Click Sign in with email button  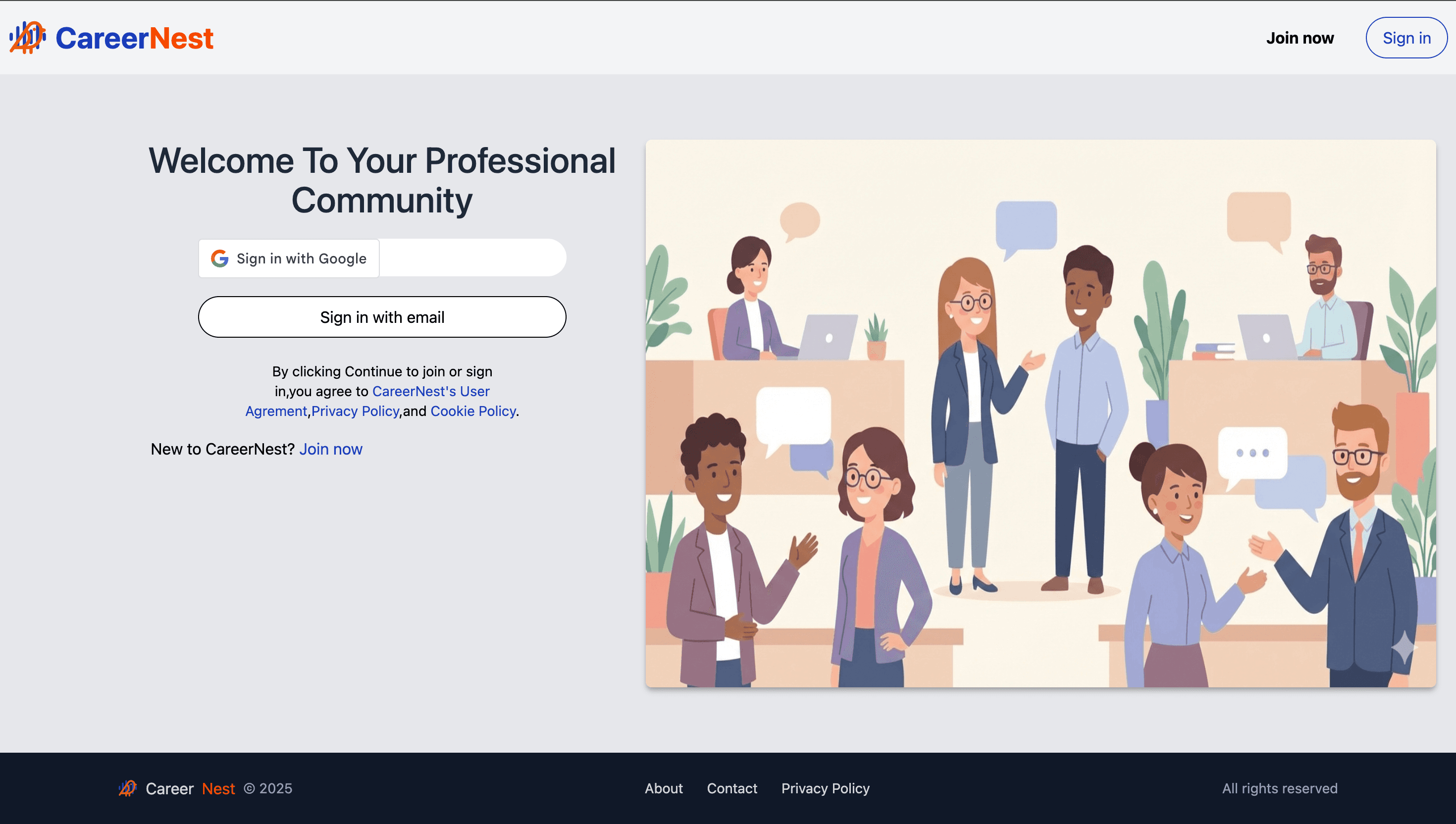click(x=382, y=317)
